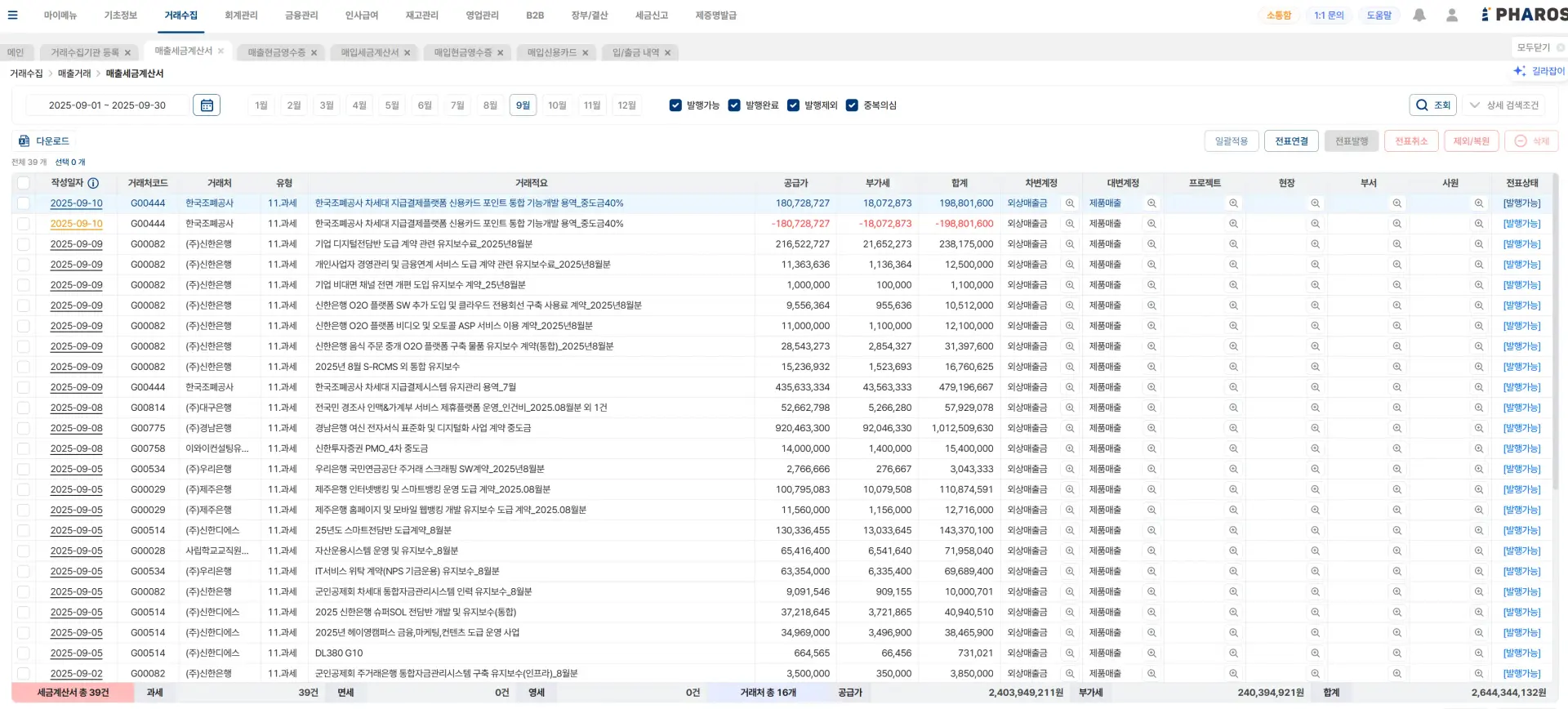Check the select-all header checkbox
Viewport: 1568px width, 709px height.
[x=23, y=183]
